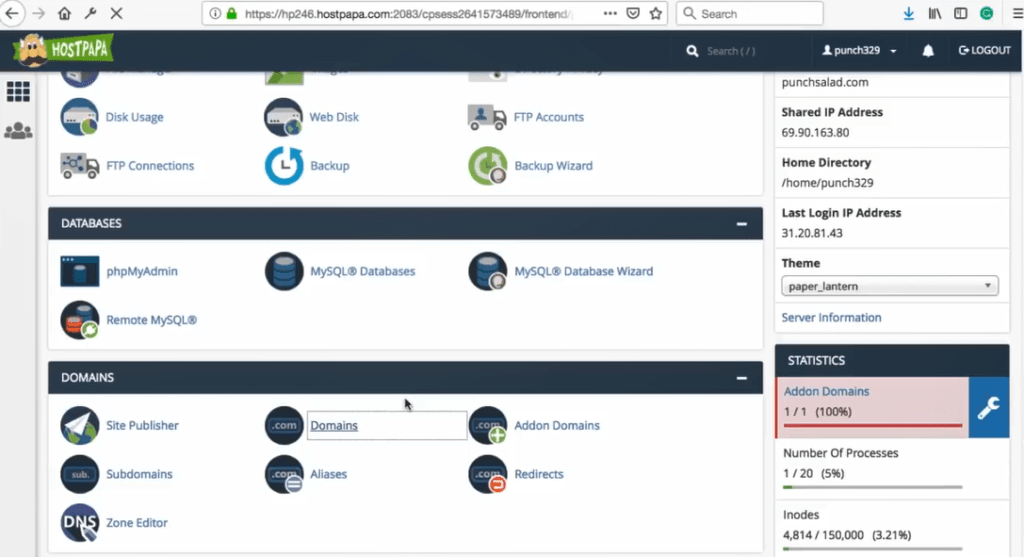Open browser downloads arrow
Viewport: 1024px width, 557px height.
(908, 13)
